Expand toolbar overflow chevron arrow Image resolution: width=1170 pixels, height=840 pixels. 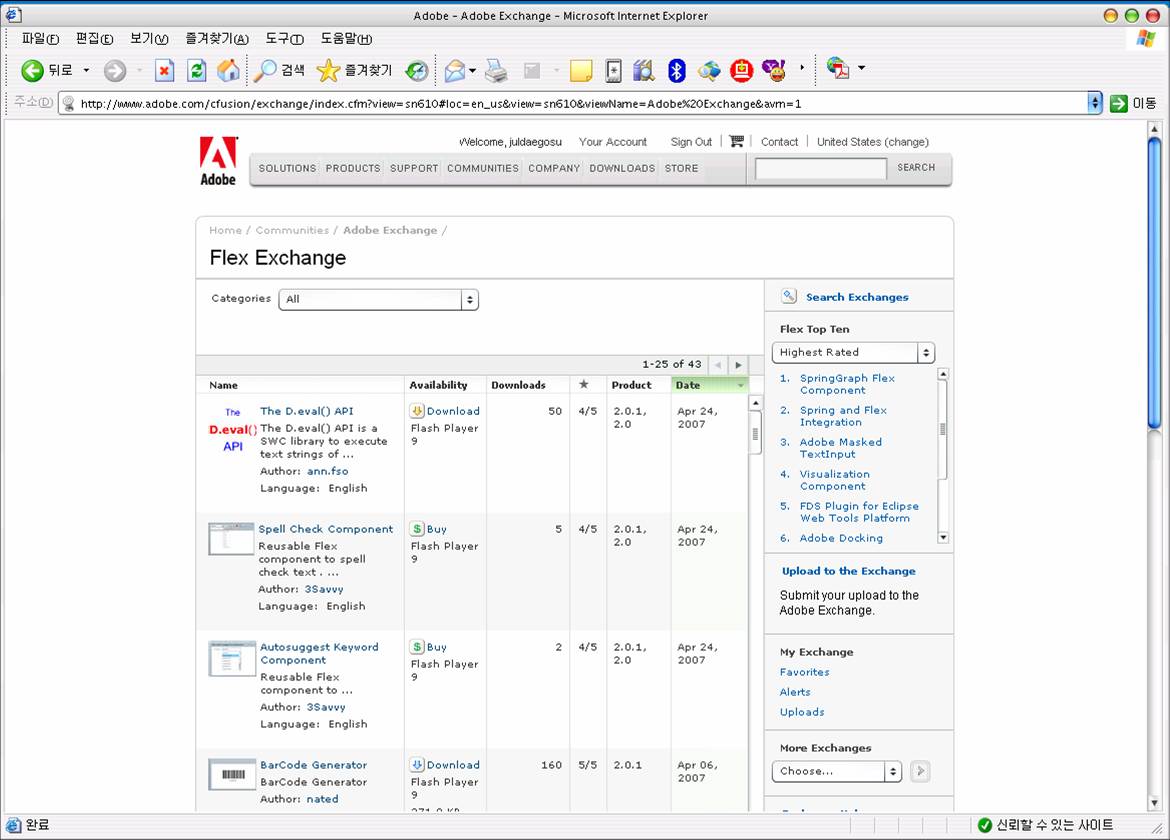(802, 68)
